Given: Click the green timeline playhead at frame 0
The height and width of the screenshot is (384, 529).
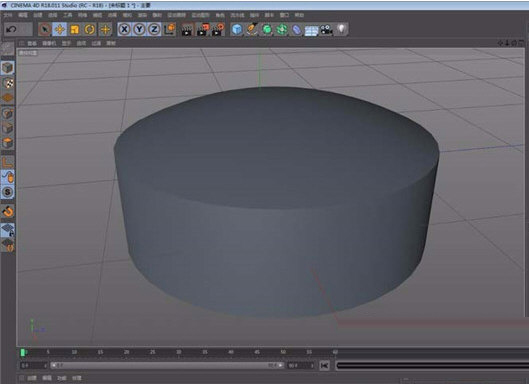Looking at the screenshot, I should [x=23, y=352].
